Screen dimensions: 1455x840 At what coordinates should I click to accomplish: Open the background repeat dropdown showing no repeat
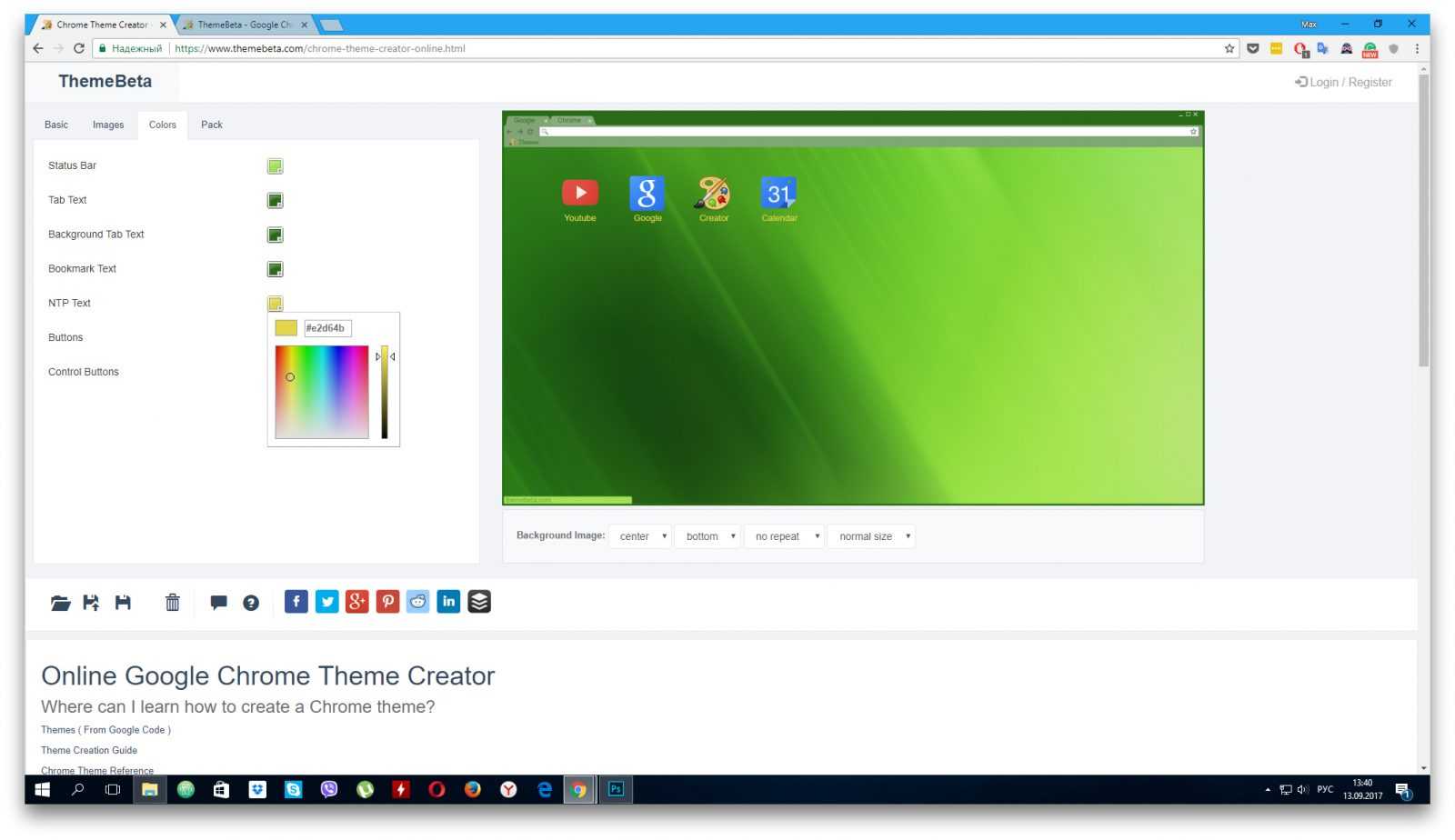coord(784,536)
